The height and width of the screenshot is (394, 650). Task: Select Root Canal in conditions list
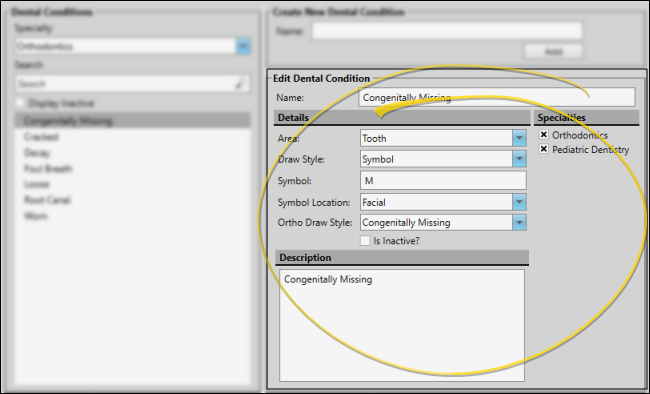coord(133,200)
